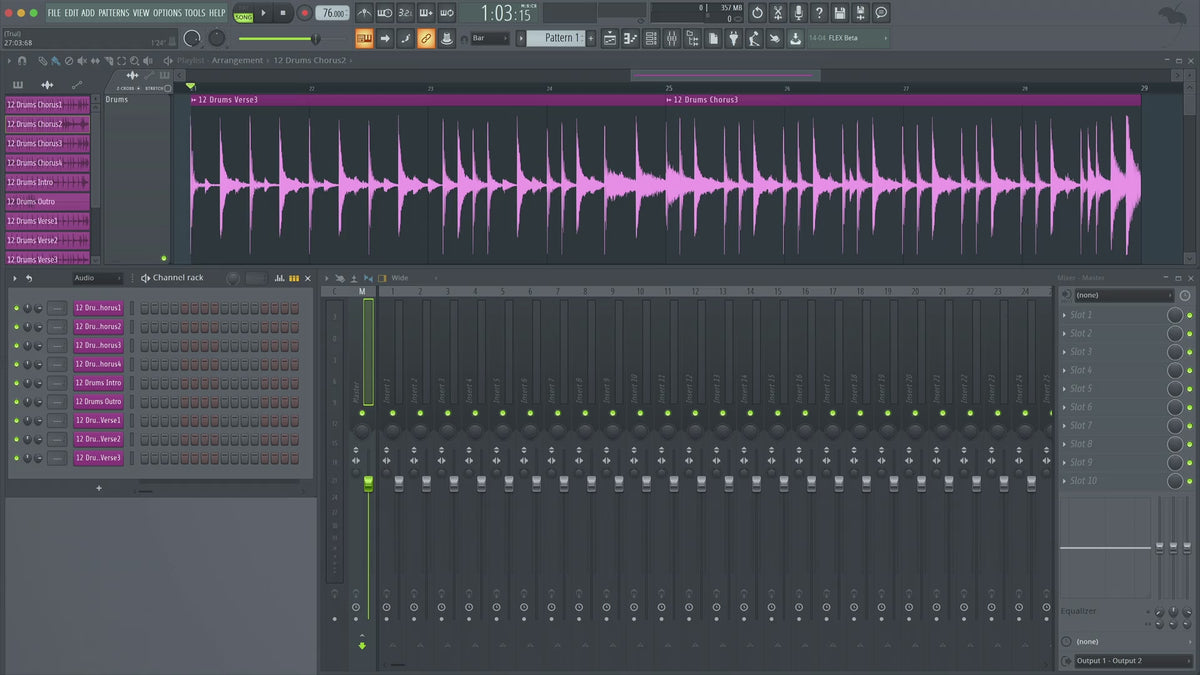
Task: Open the Mixer with the toolbar icon
Action: [x=671, y=38]
